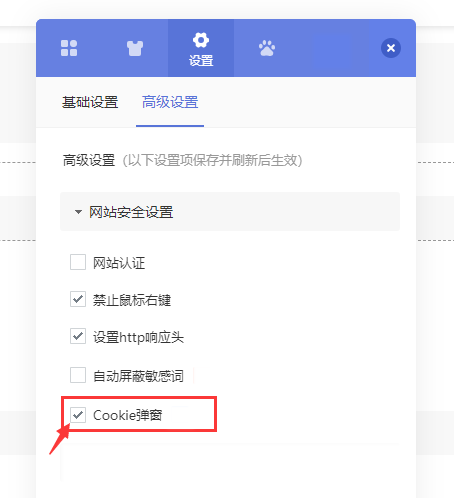
Task: Click the 自动屏蔽敏感词 label
Action: tap(138, 376)
